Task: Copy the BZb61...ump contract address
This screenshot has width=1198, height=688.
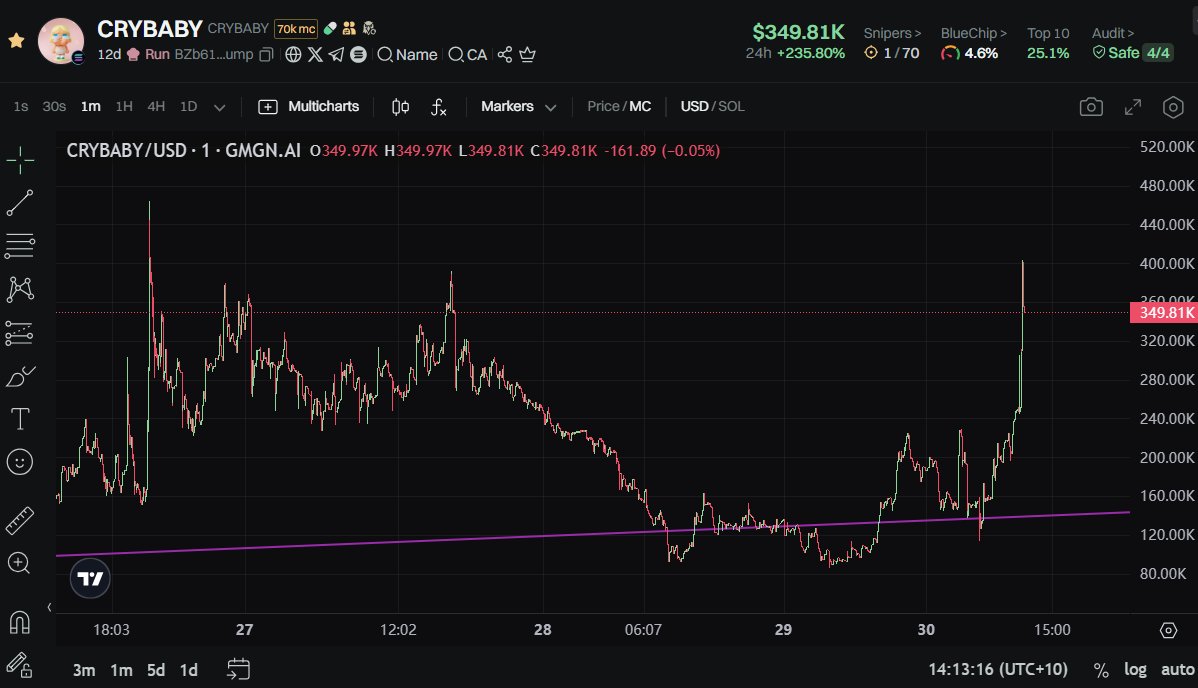Action: (x=266, y=54)
